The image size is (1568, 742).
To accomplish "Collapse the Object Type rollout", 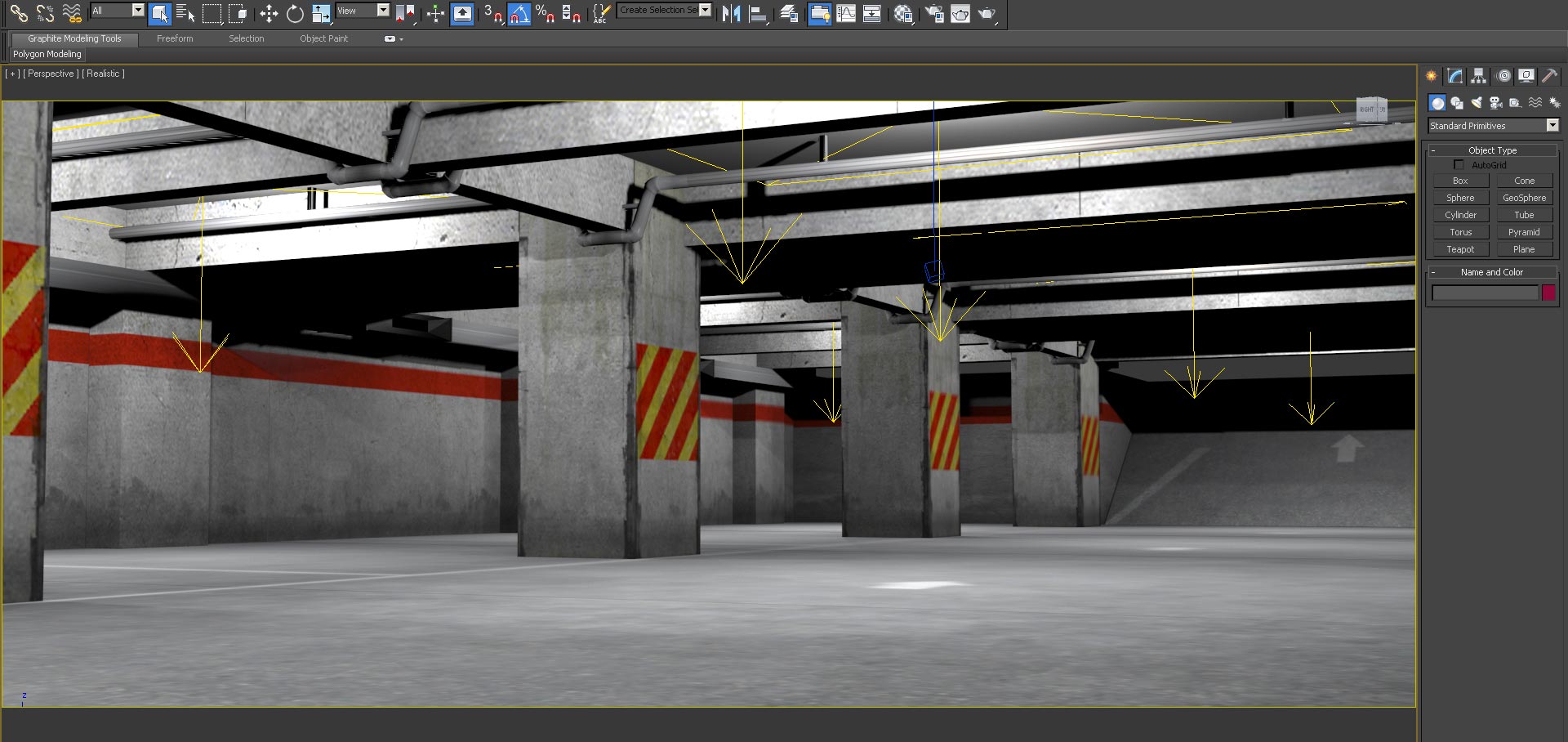I will (x=1491, y=150).
